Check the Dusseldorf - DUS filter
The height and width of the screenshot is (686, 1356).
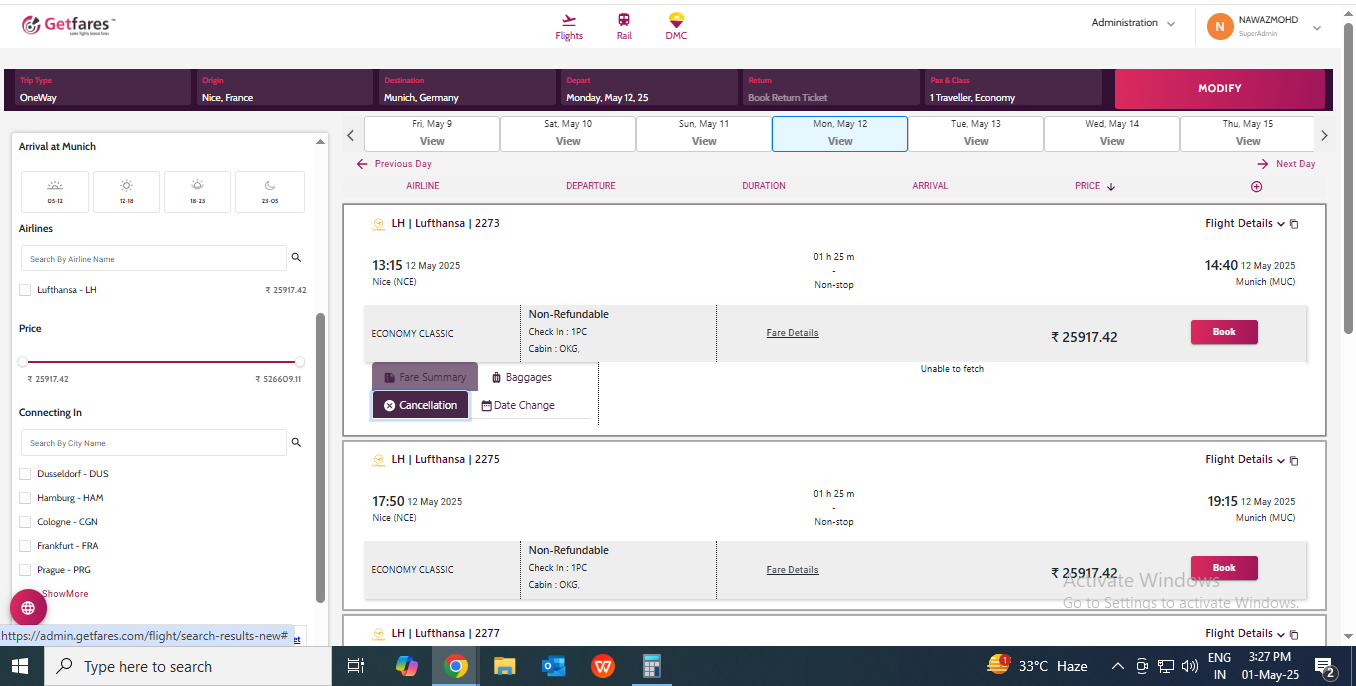tap(25, 474)
